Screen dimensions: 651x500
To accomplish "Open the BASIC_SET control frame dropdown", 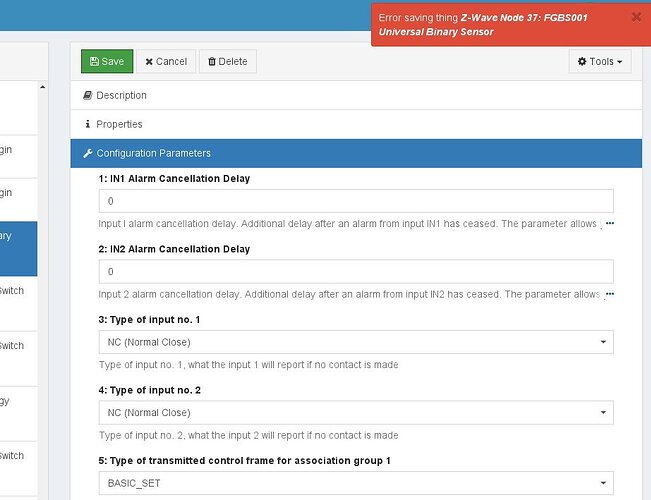I will pyautogui.click(x=355, y=482).
